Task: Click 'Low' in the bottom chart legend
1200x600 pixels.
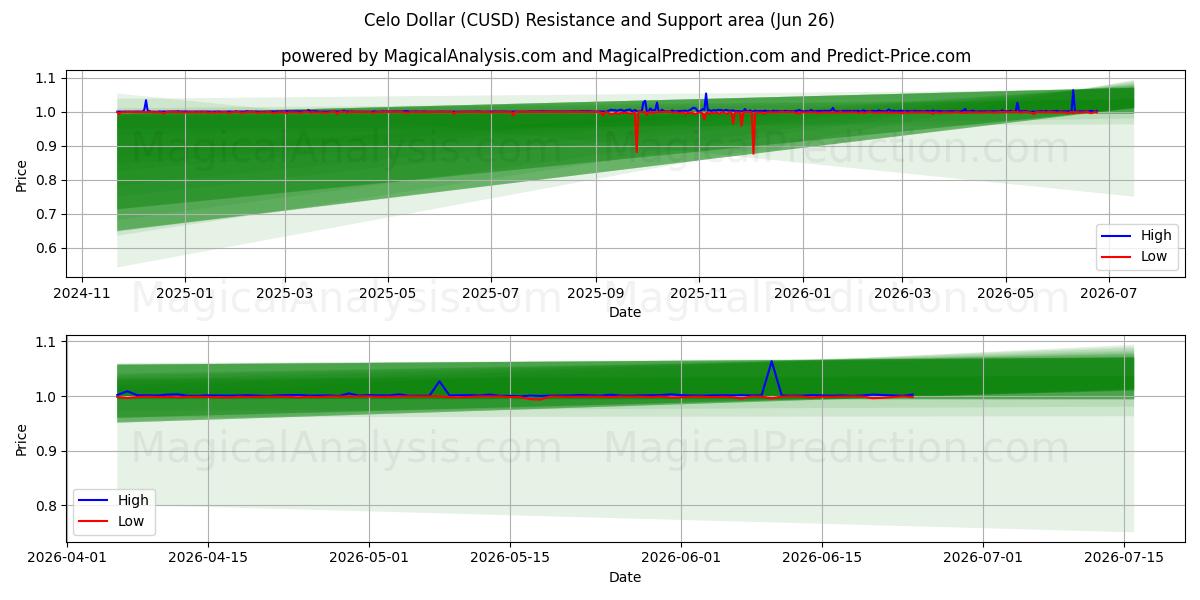Action: point(131,521)
